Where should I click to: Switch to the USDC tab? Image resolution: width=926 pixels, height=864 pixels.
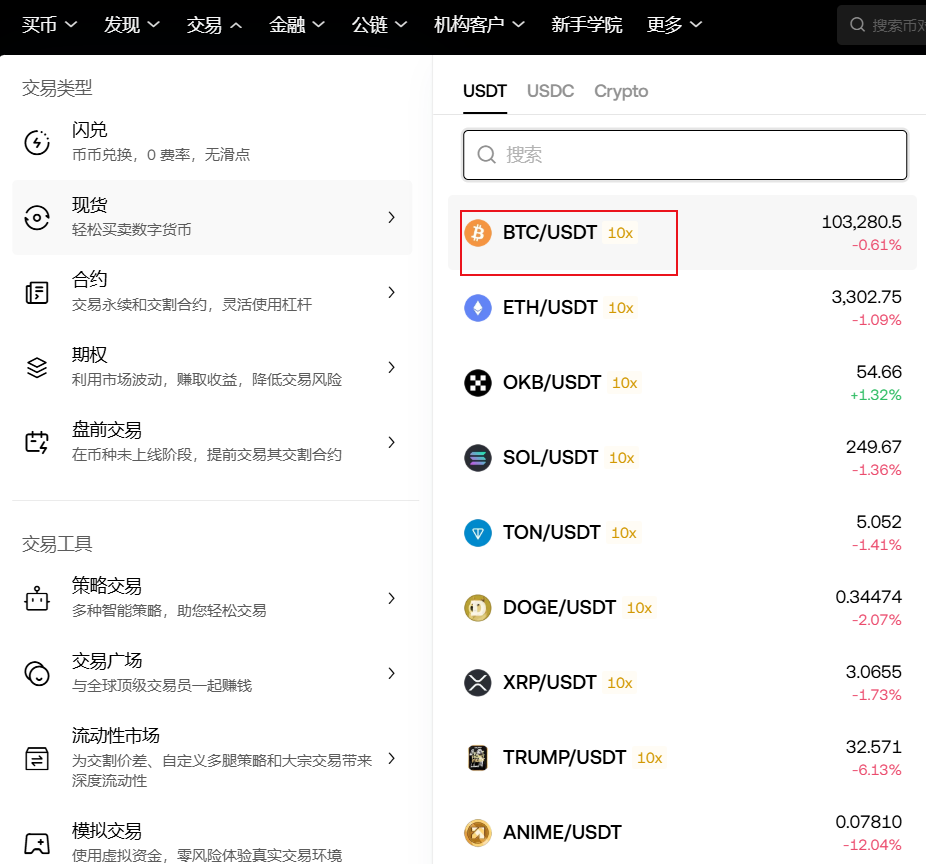pos(550,91)
